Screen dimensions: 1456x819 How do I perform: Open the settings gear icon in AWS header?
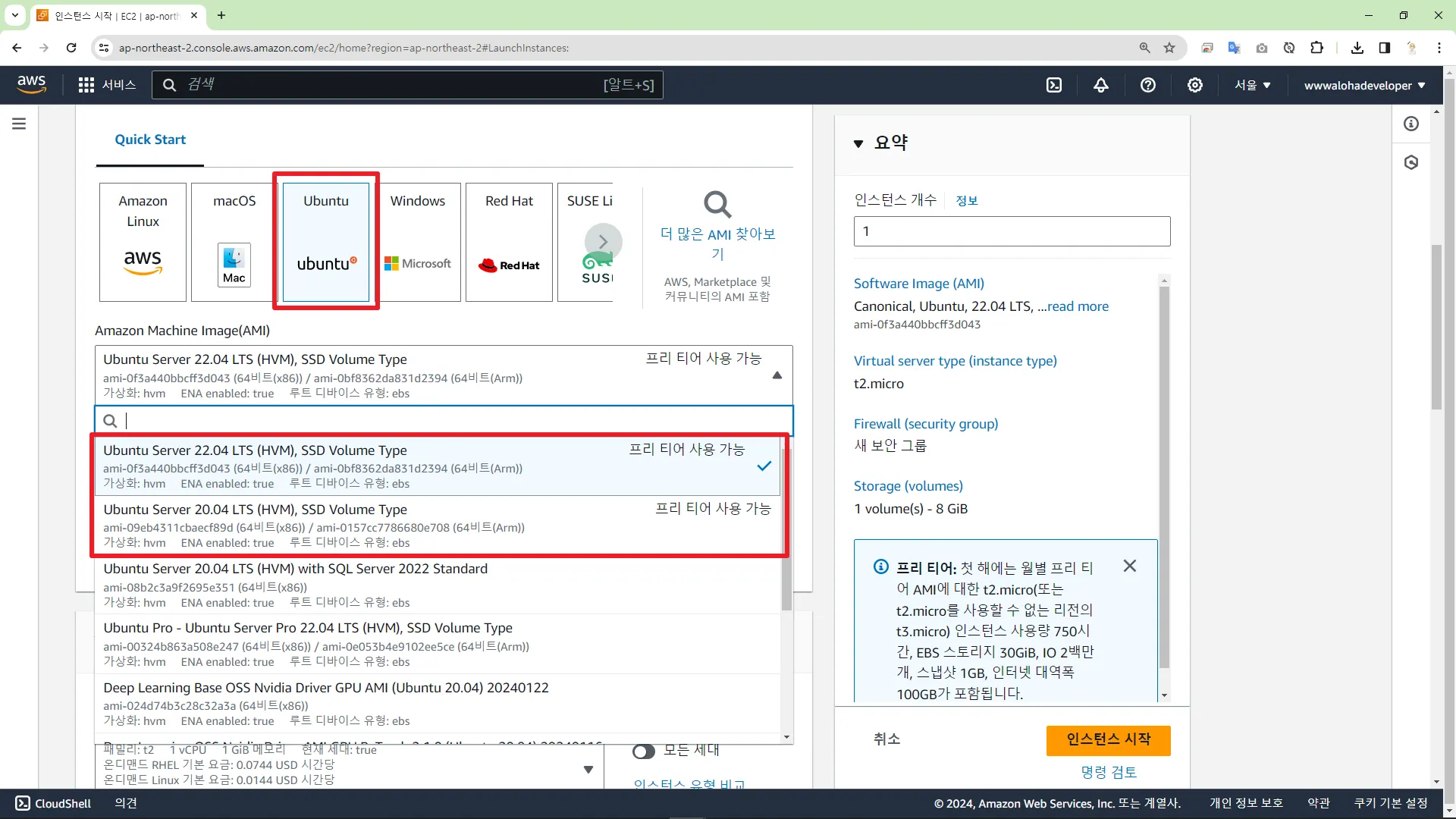1195,86
